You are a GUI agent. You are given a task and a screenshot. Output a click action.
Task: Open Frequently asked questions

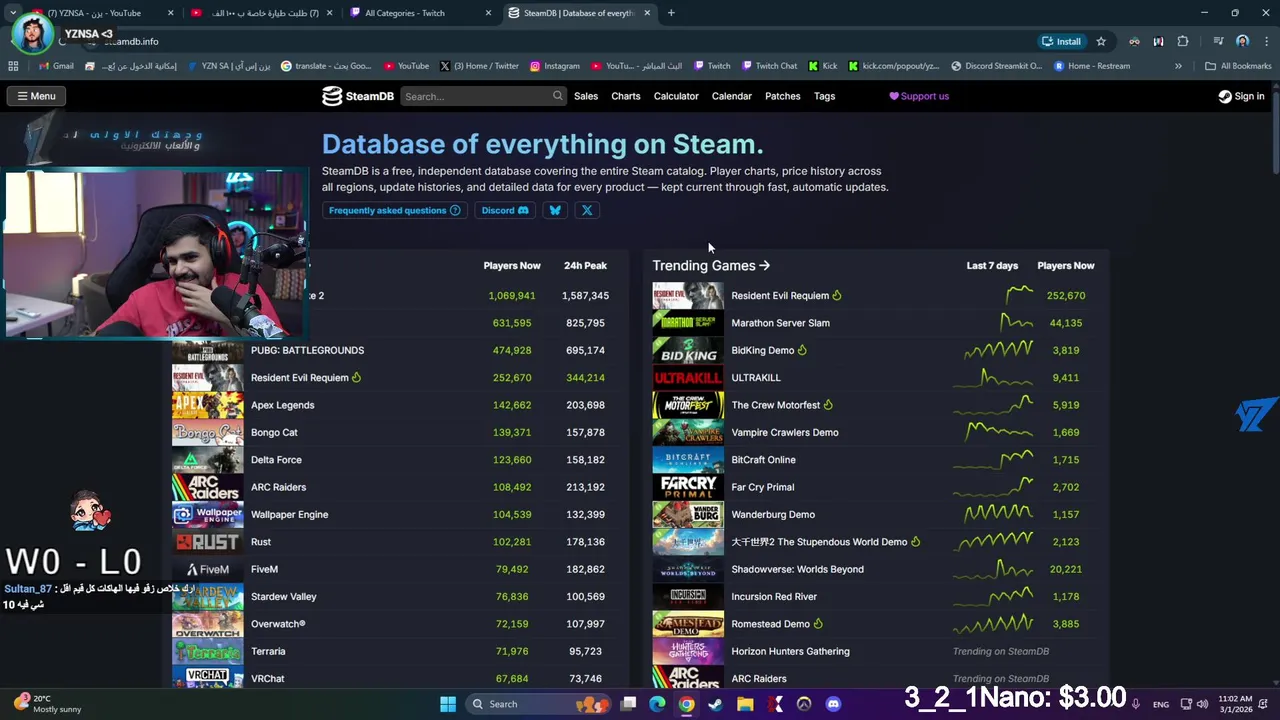(394, 210)
